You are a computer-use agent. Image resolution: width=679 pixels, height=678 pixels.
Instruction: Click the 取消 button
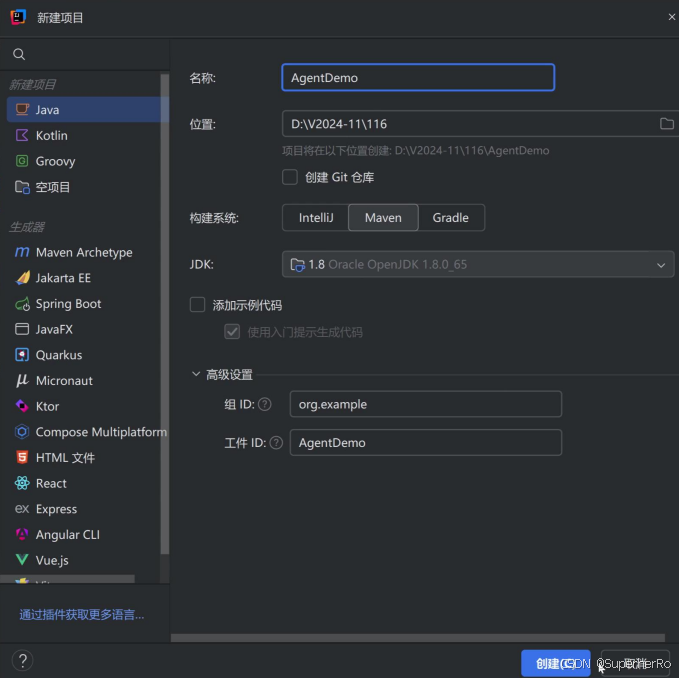tap(635, 663)
